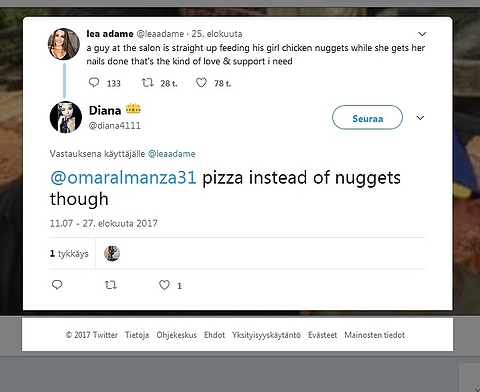
Task: Open @omaralmanza31 mention link
Action: pos(123,177)
